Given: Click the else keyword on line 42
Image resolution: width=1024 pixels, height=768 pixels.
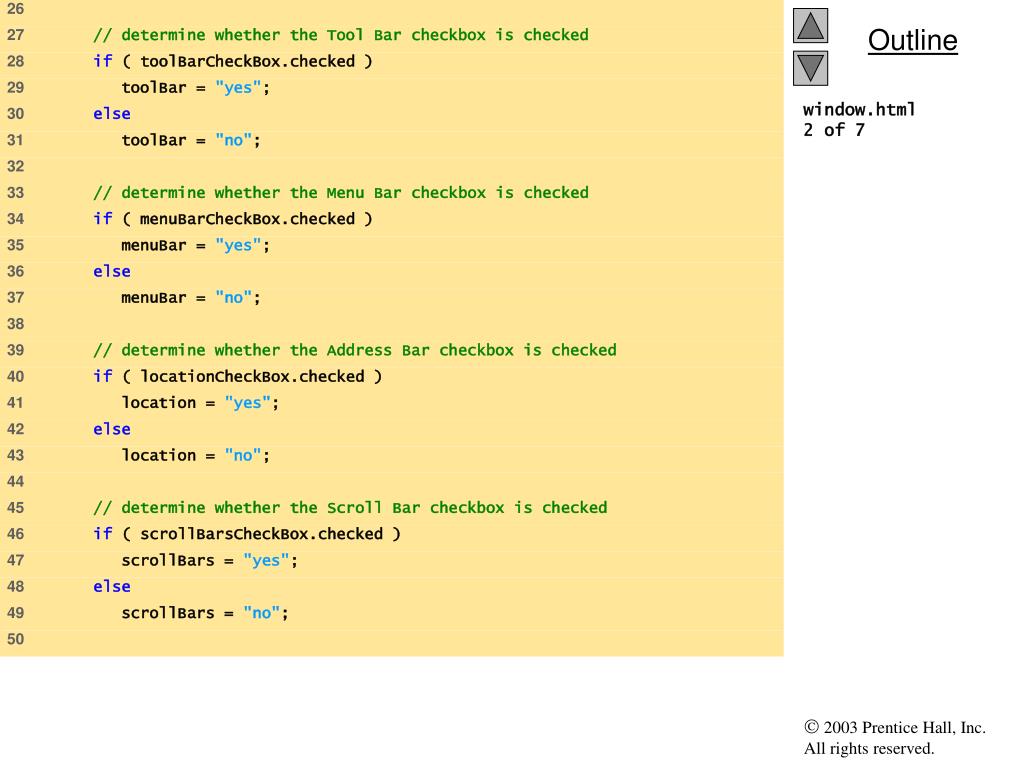Looking at the screenshot, I should 112,429.
